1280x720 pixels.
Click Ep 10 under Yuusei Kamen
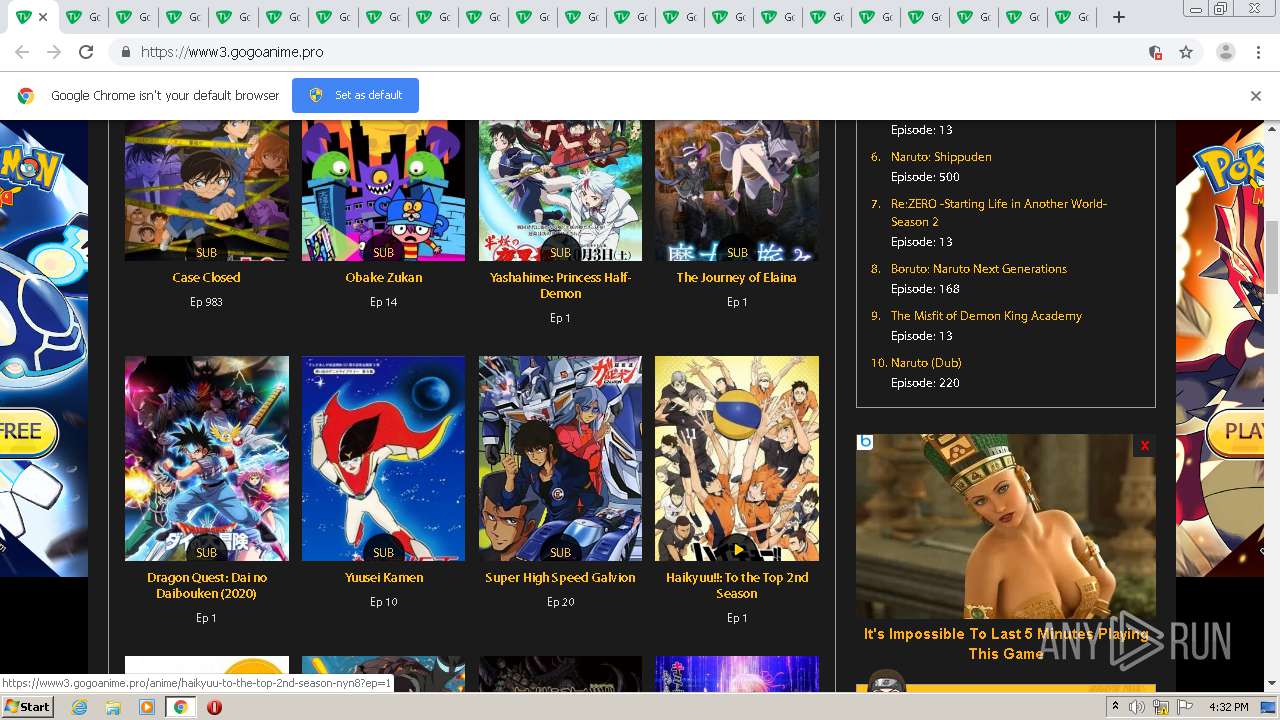pyautogui.click(x=384, y=602)
